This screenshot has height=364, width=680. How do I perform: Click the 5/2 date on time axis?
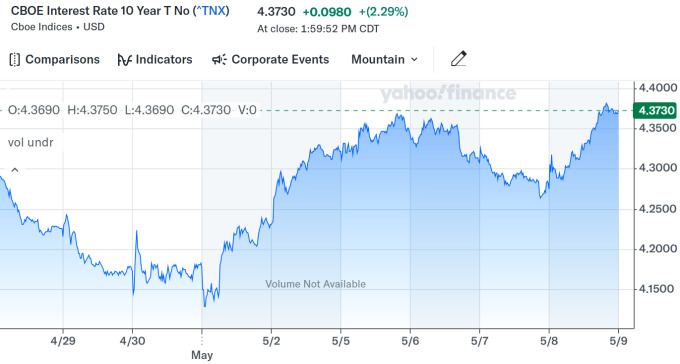[x=271, y=341]
